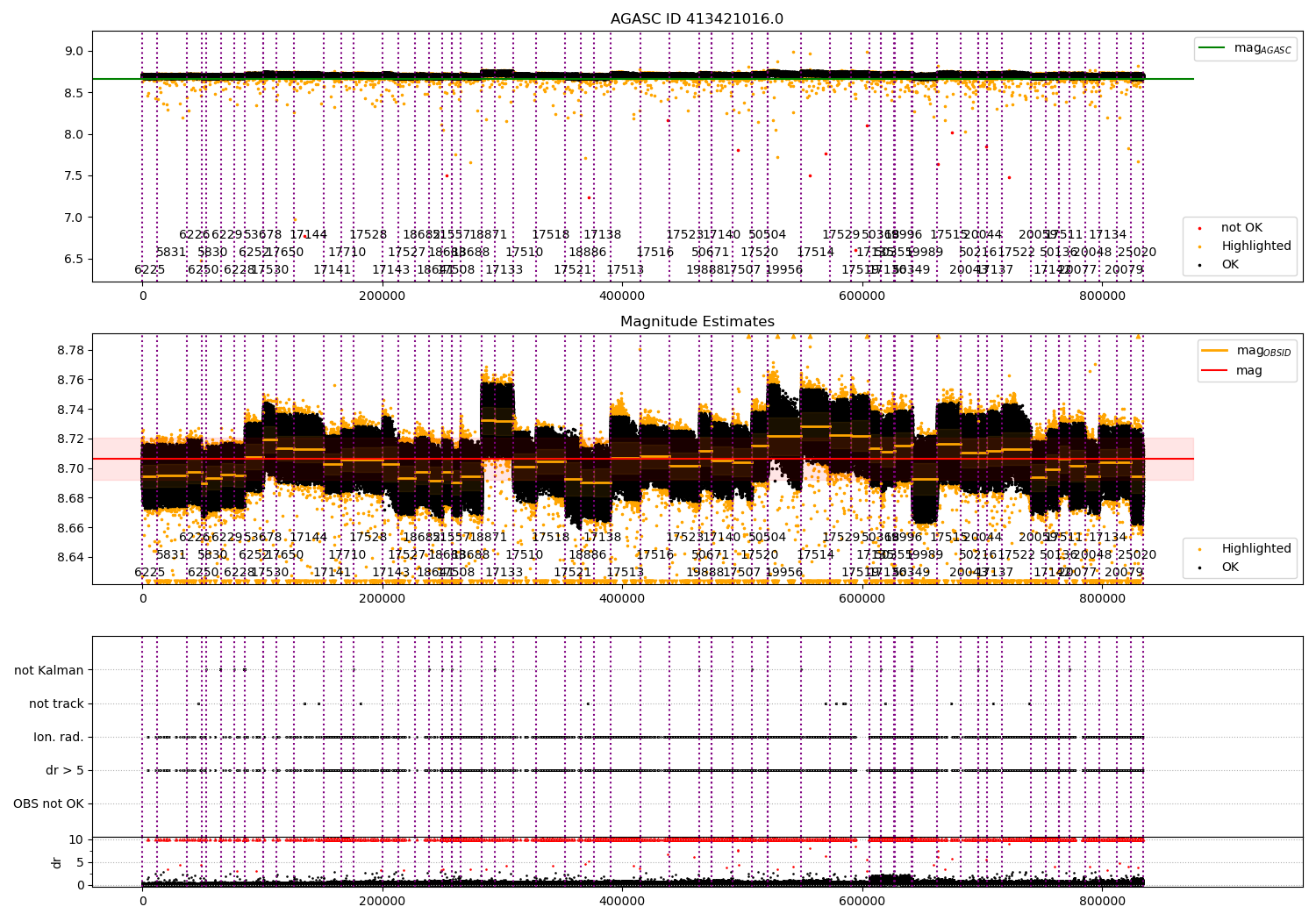1316x921 pixels.
Task: Click the '6.5' y tick in top plot
Action: (74, 259)
